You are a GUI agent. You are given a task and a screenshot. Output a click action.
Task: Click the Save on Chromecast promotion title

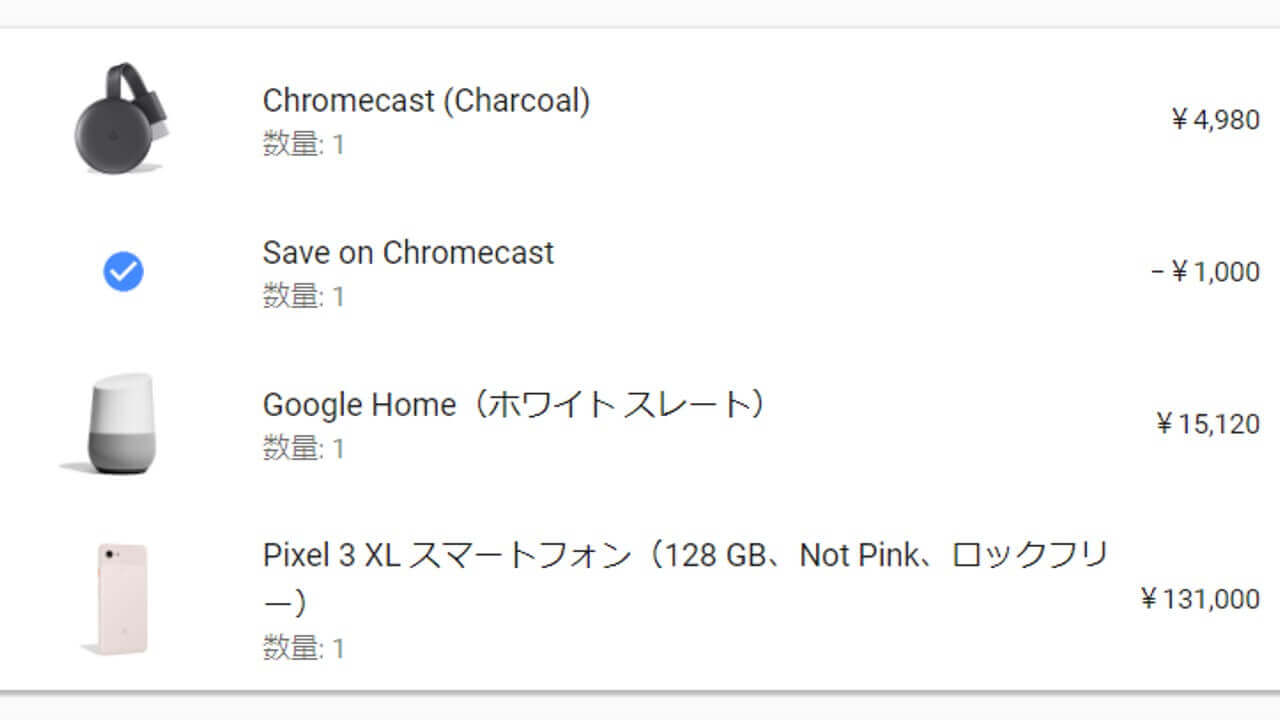click(x=408, y=253)
